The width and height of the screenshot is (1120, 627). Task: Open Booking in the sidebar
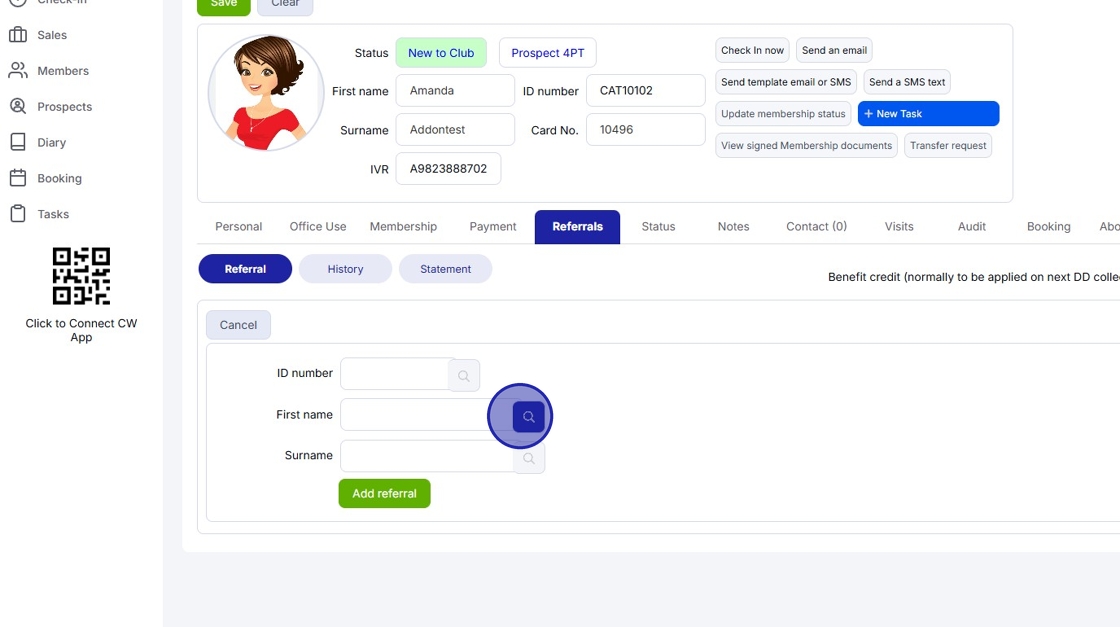(x=59, y=178)
